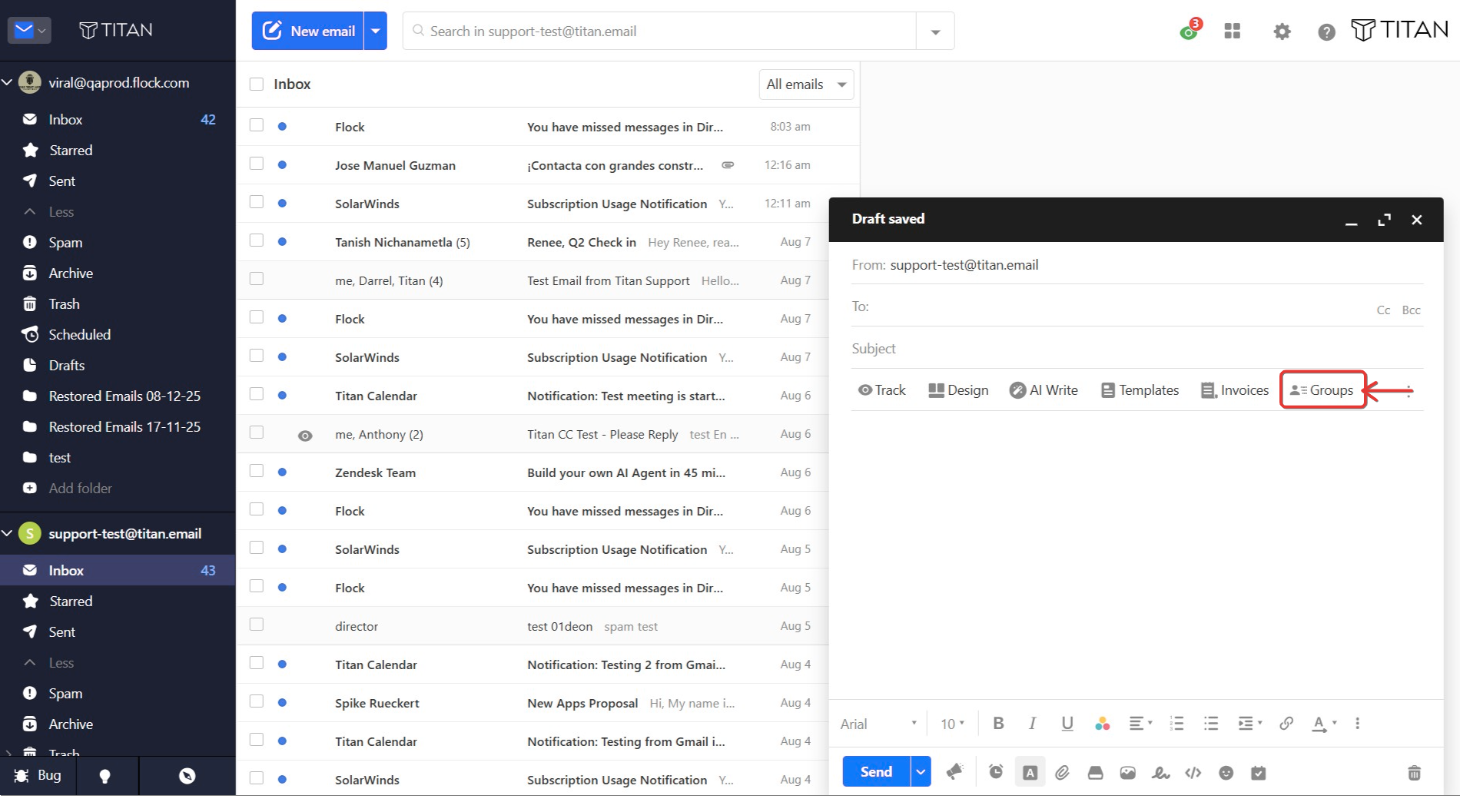Select all emails with the Inbox header checkbox

257,84
